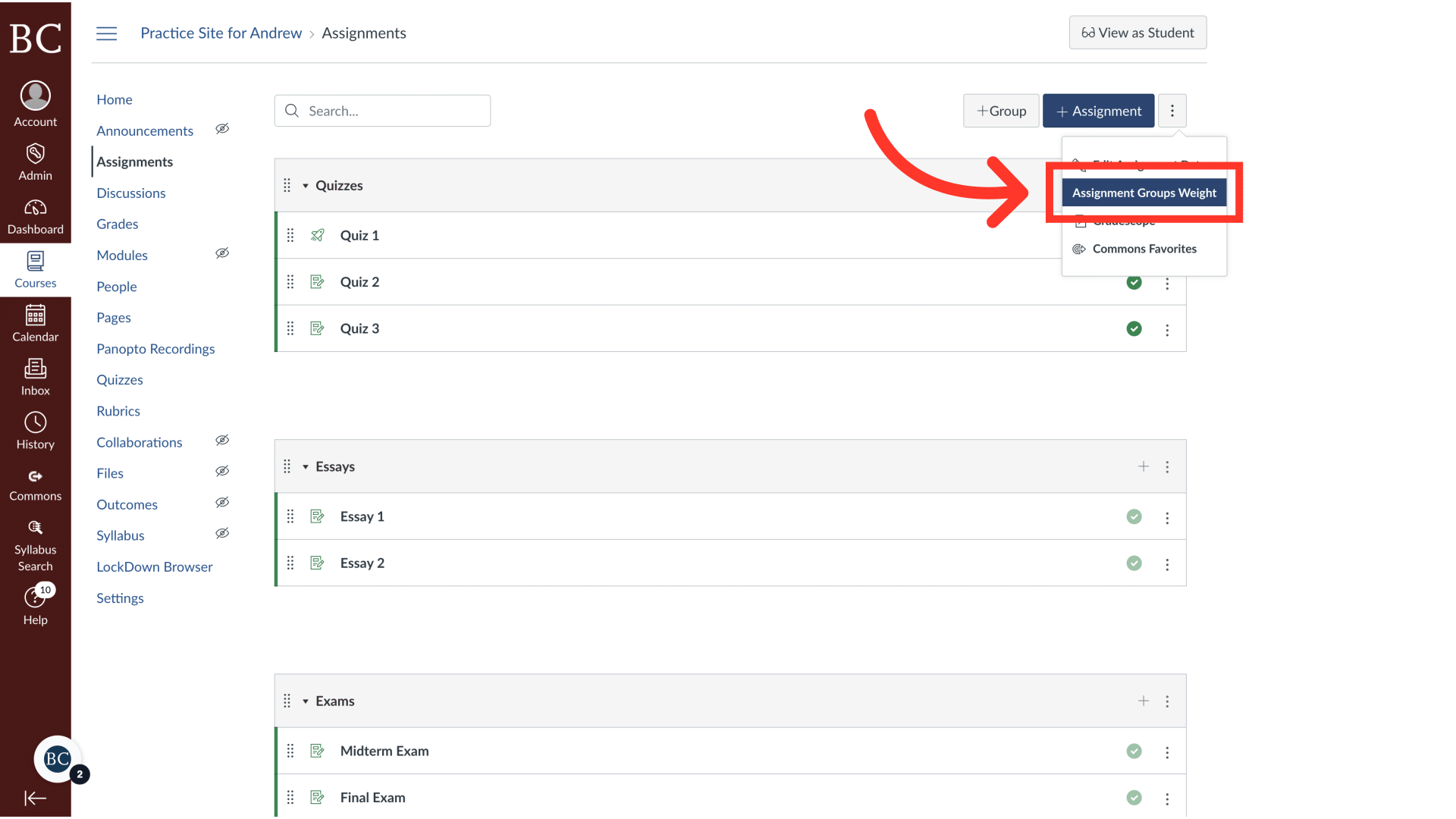Select Commons Favorites from the menu
Viewport: 1456px width, 819px height.
(1144, 249)
